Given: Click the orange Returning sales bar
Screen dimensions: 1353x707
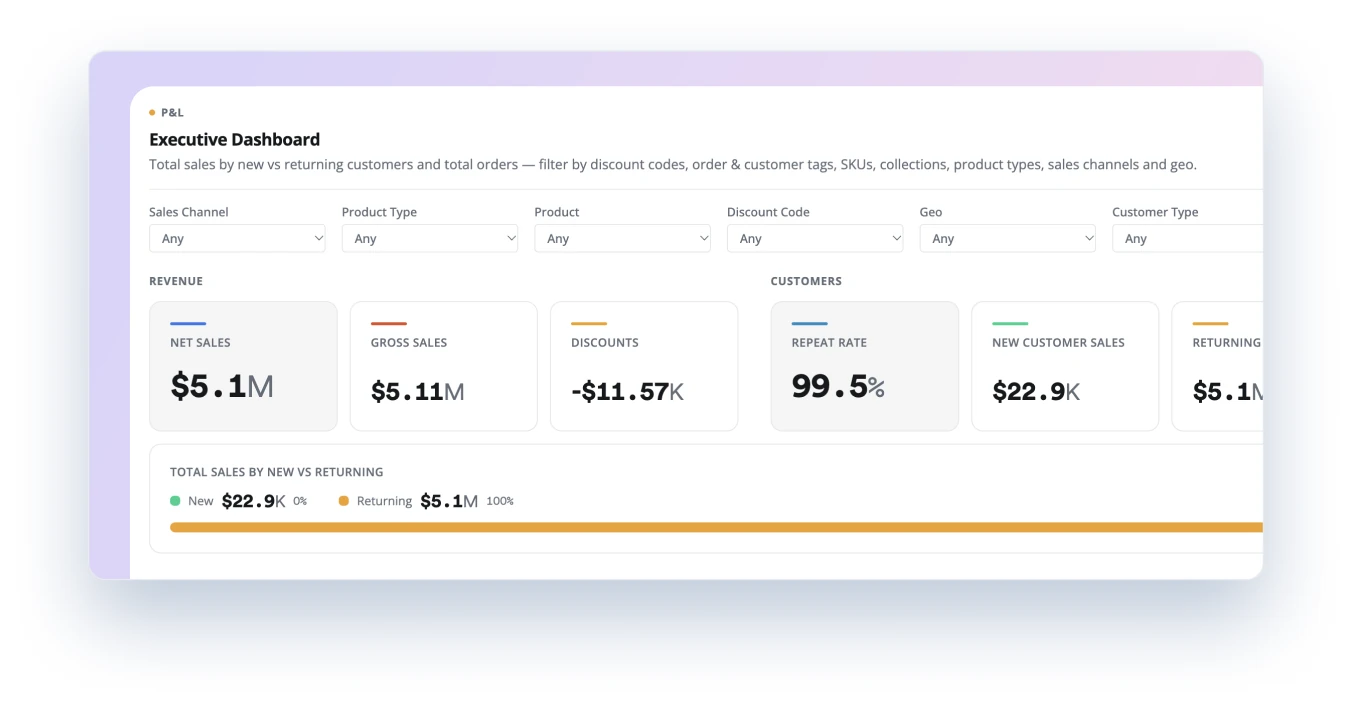Looking at the screenshot, I should pyautogui.click(x=716, y=527).
